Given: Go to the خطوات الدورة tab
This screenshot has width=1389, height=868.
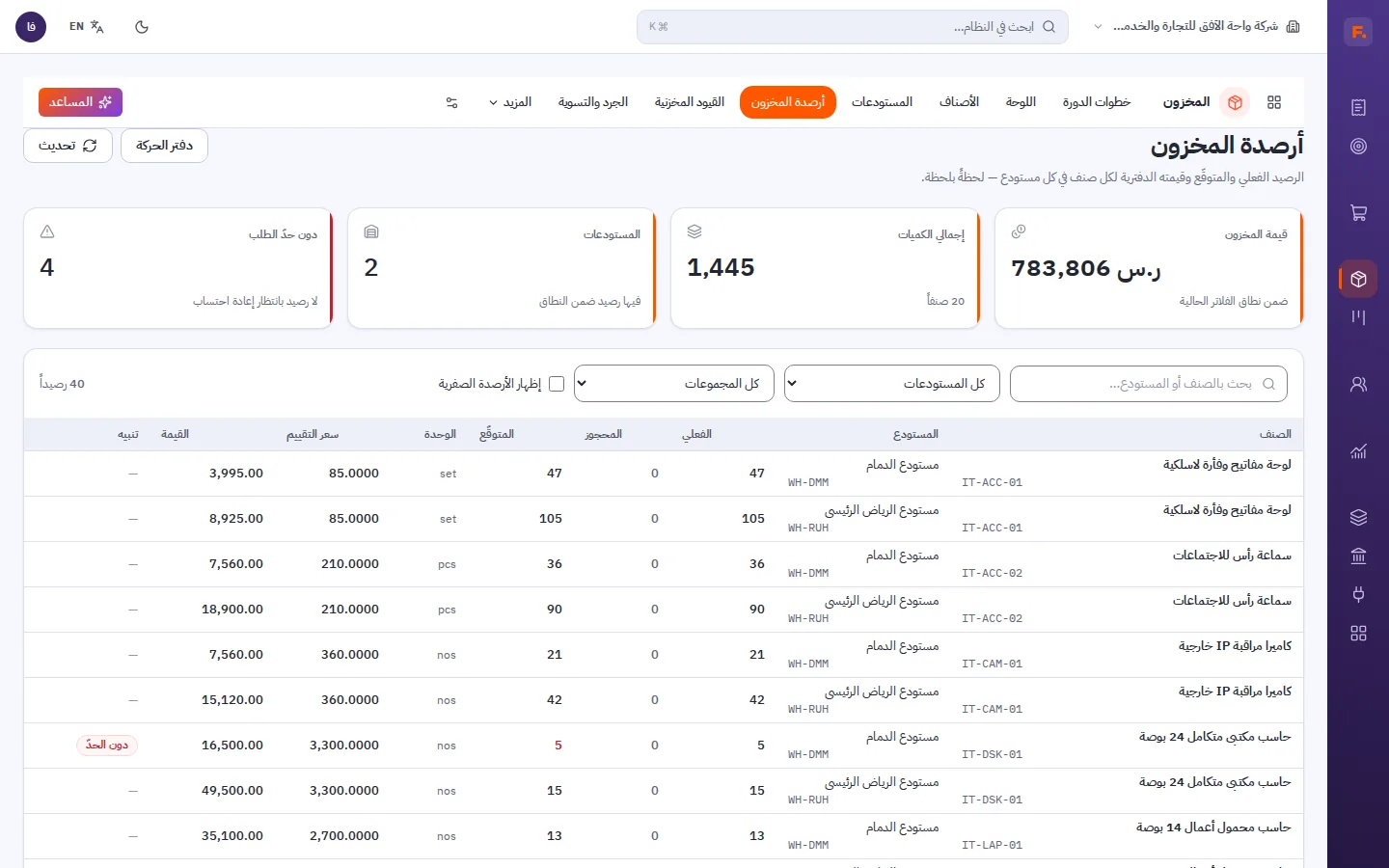Looking at the screenshot, I should [x=1097, y=102].
